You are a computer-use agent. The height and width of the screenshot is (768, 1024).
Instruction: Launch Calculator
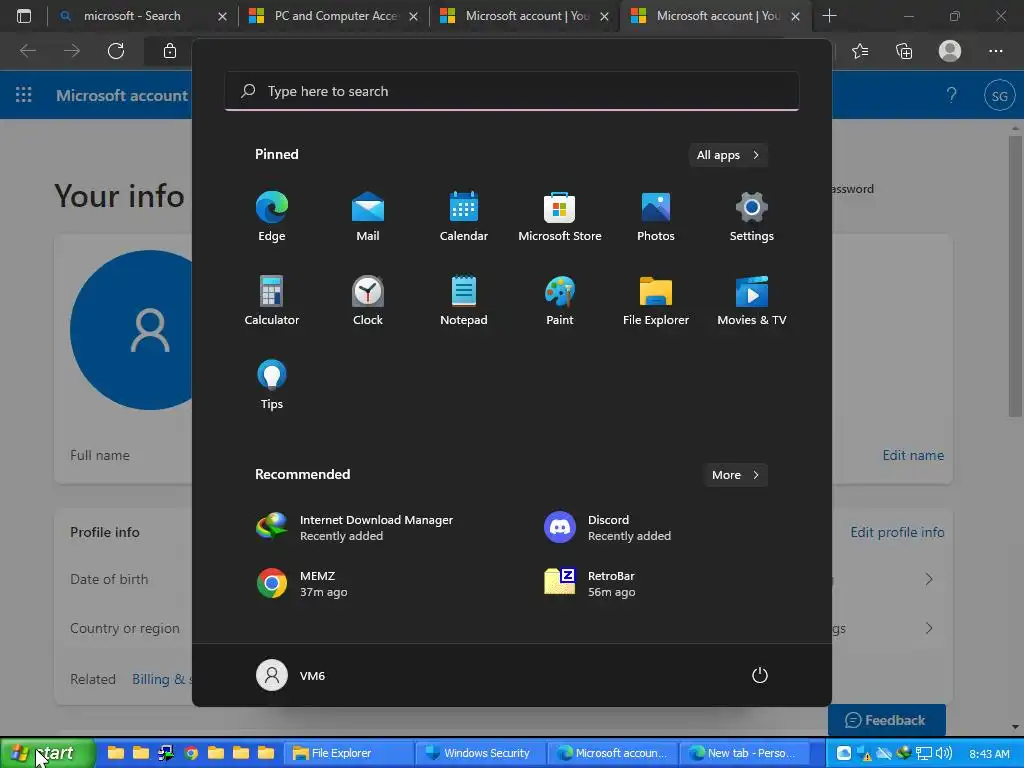coord(272,301)
